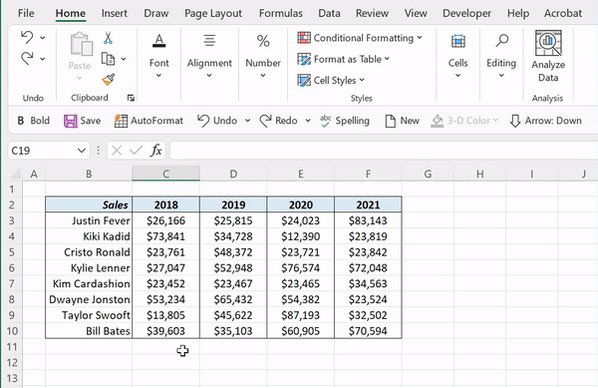The height and width of the screenshot is (388, 598).
Task: Click the Copy icon in Clipboard group
Action: (x=108, y=59)
